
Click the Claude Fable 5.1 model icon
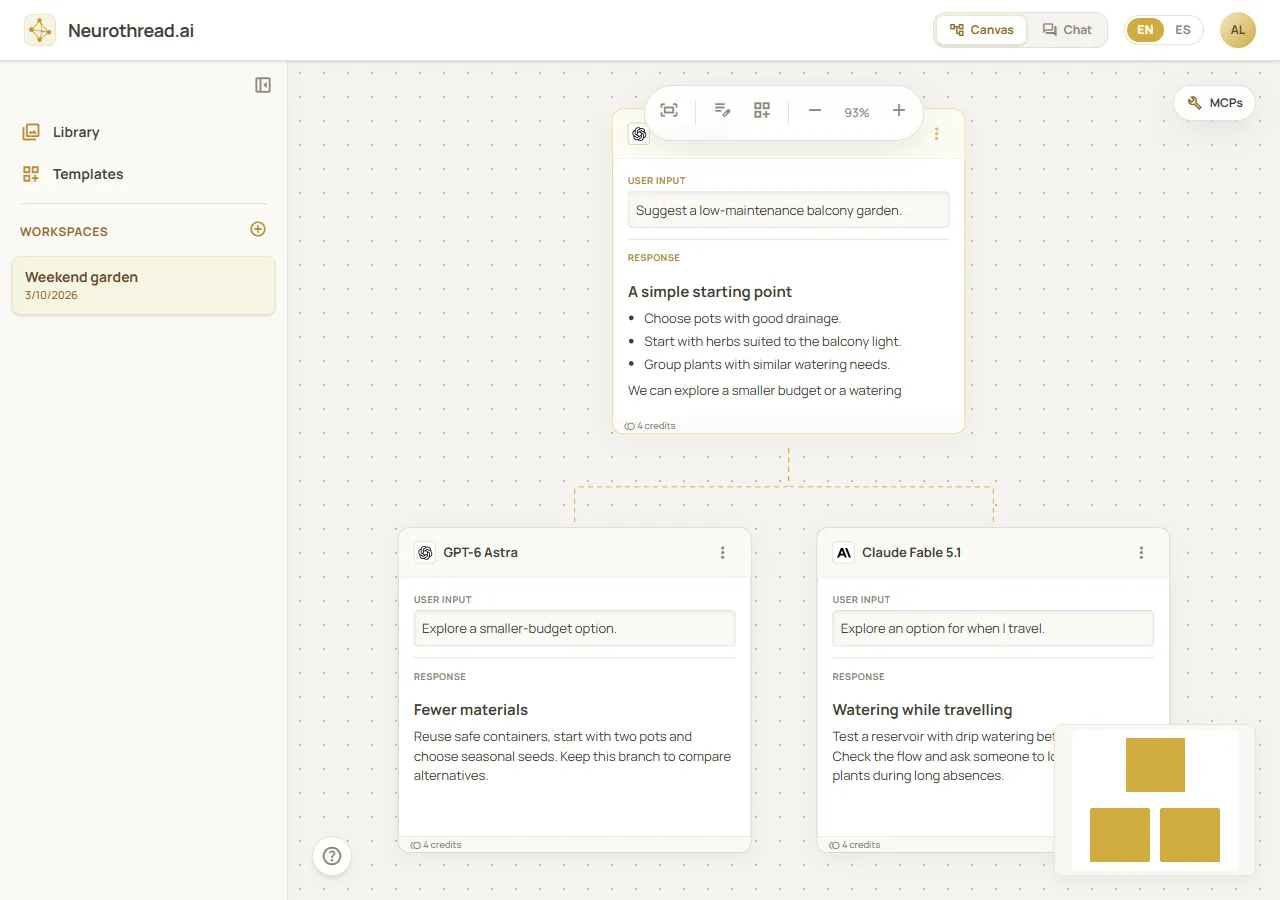click(x=844, y=553)
